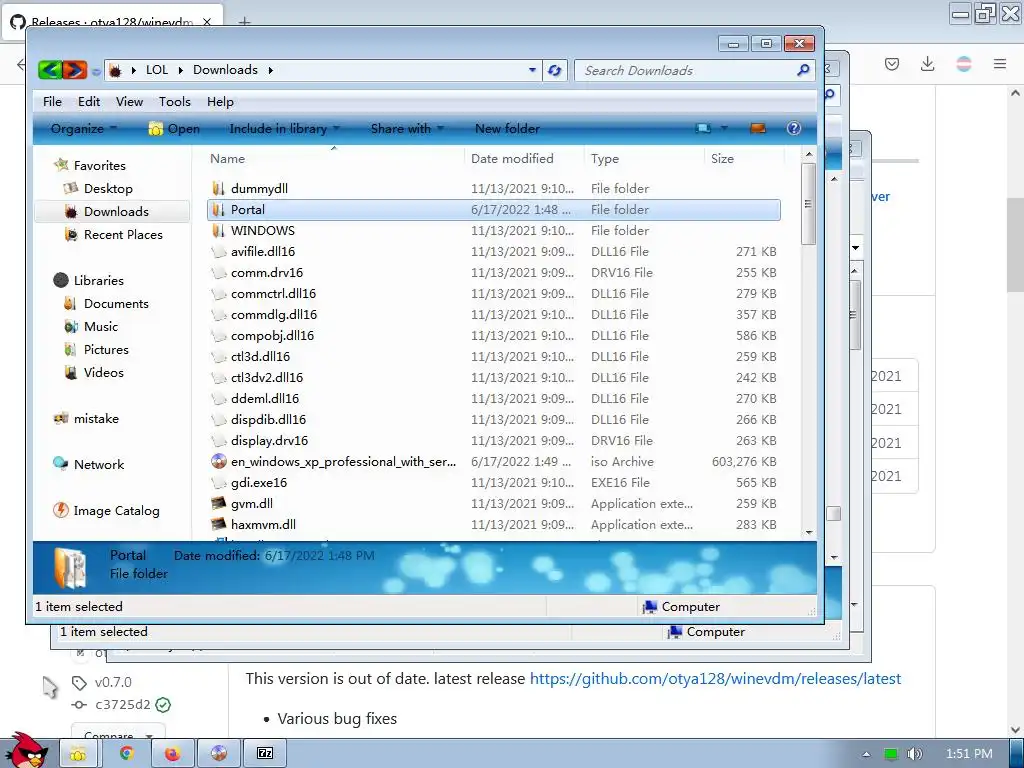Click the refresh button beside the address bar
The height and width of the screenshot is (768, 1024).
[554, 70]
